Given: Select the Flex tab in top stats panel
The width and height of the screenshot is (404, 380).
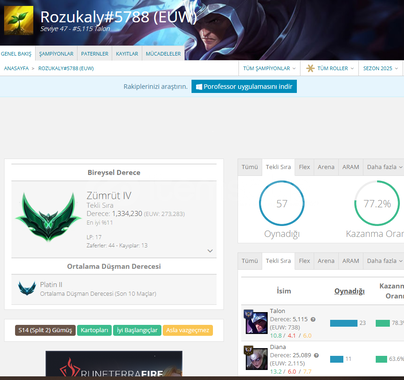Looking at the screenshot, I should pos(304,167).
